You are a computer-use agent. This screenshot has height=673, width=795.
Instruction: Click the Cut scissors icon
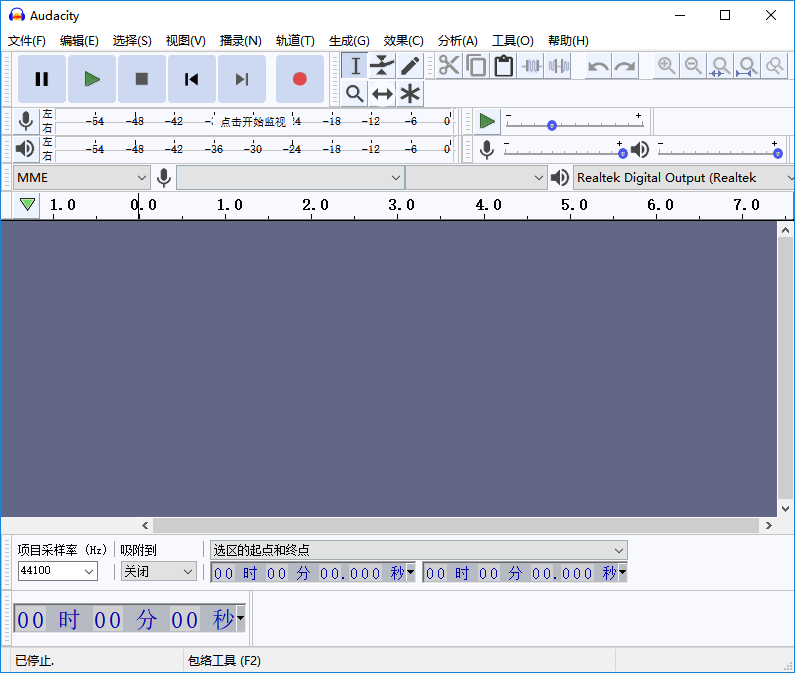pos(449,66)
